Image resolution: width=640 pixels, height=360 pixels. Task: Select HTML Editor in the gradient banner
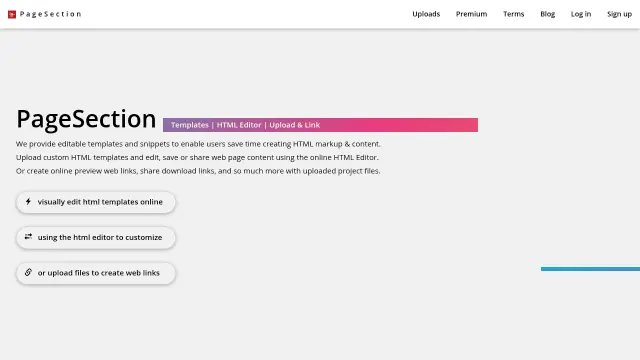coord(239,125)
